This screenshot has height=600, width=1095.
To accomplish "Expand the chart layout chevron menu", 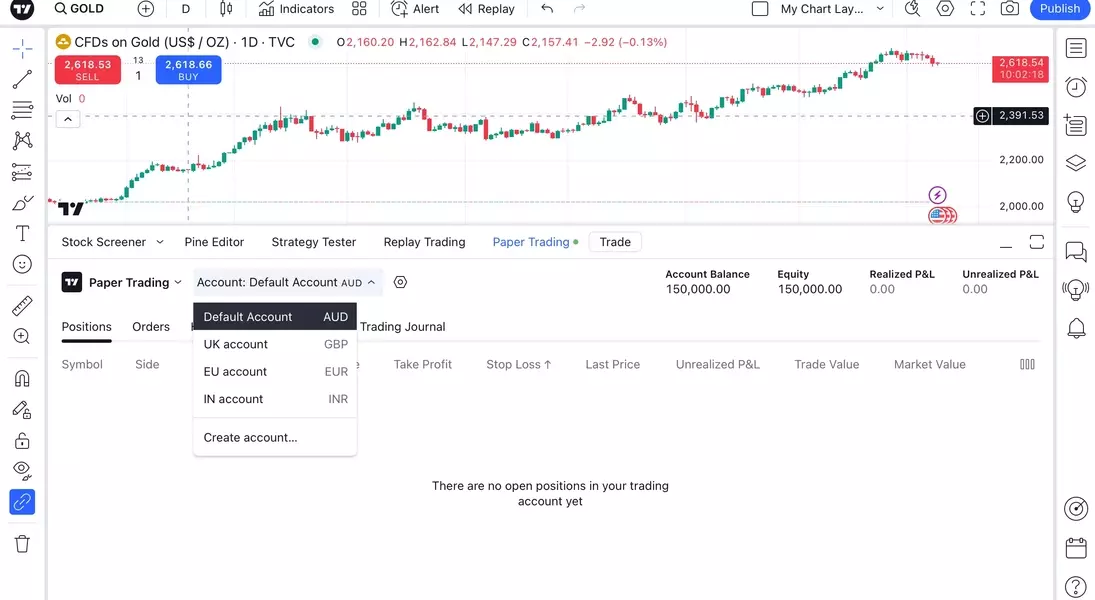I will tap(880, 9).
